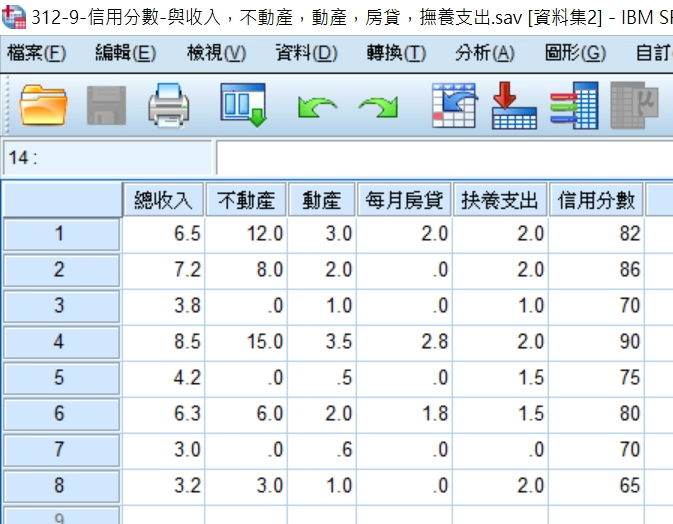
Task: Click the open data document folder icon
Action: pyautogui.click(x=43, y=106)
